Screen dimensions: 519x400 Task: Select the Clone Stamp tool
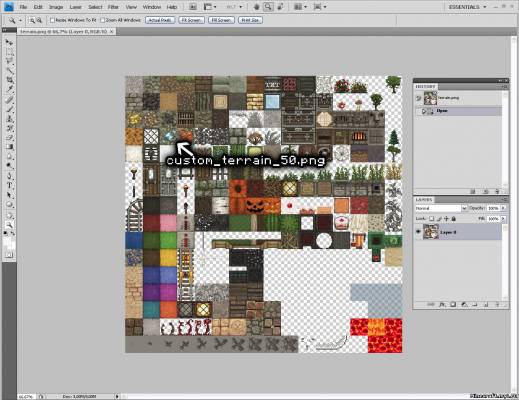pos(9,119)
